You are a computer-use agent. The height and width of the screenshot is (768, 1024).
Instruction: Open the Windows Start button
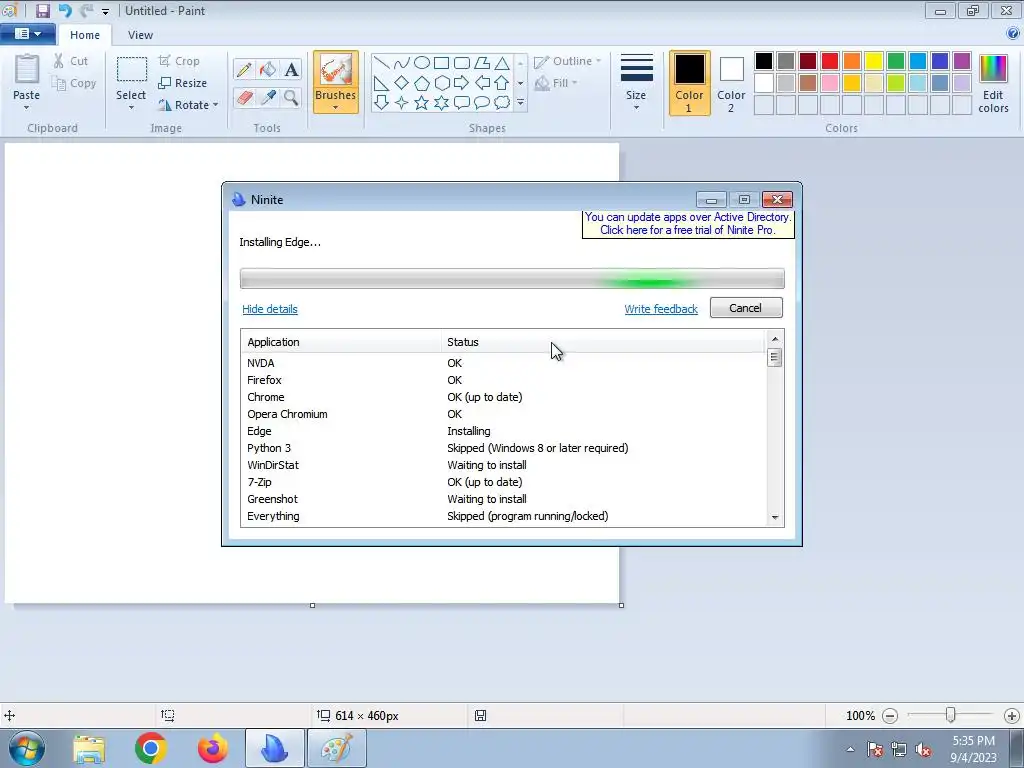tap(27, 748)
